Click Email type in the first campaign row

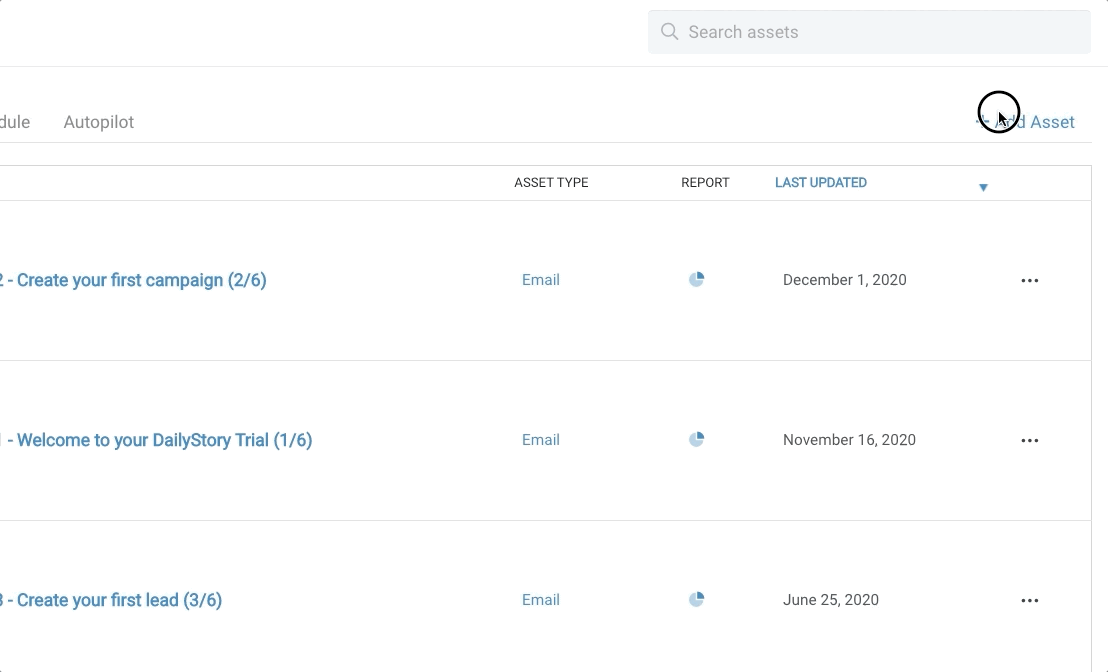pyautogui.click(x=540, y=280)
